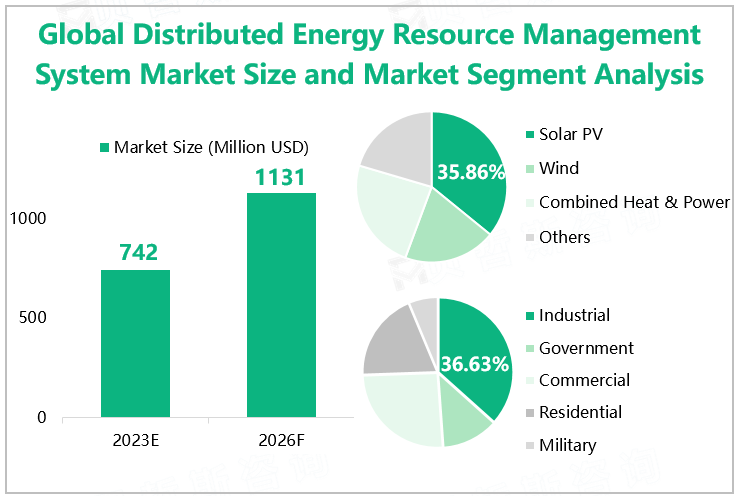Click the Residential legend color square
The image size is (739, 496).
coord(527,413)
